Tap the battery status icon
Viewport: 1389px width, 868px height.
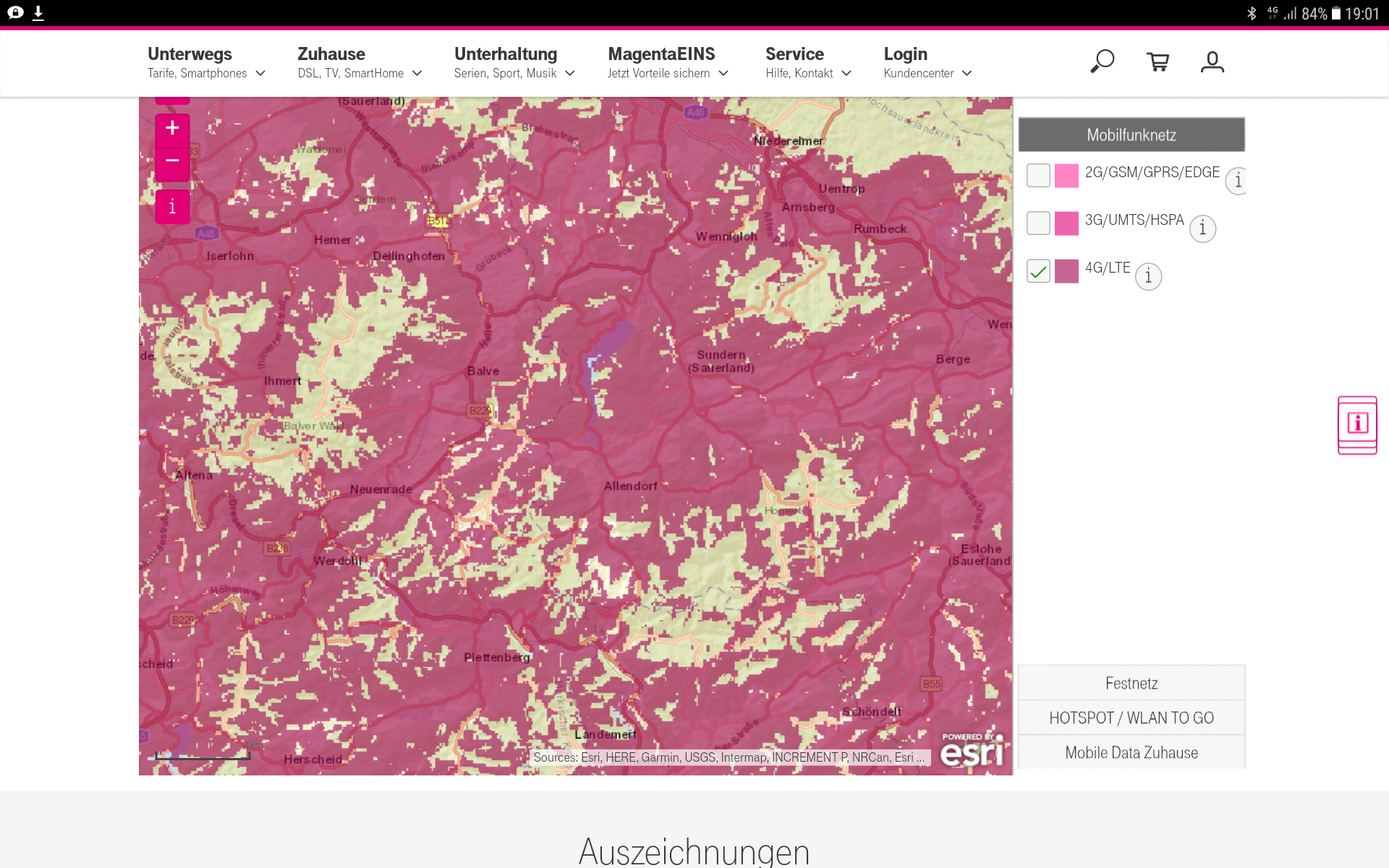click(1336, 13)
